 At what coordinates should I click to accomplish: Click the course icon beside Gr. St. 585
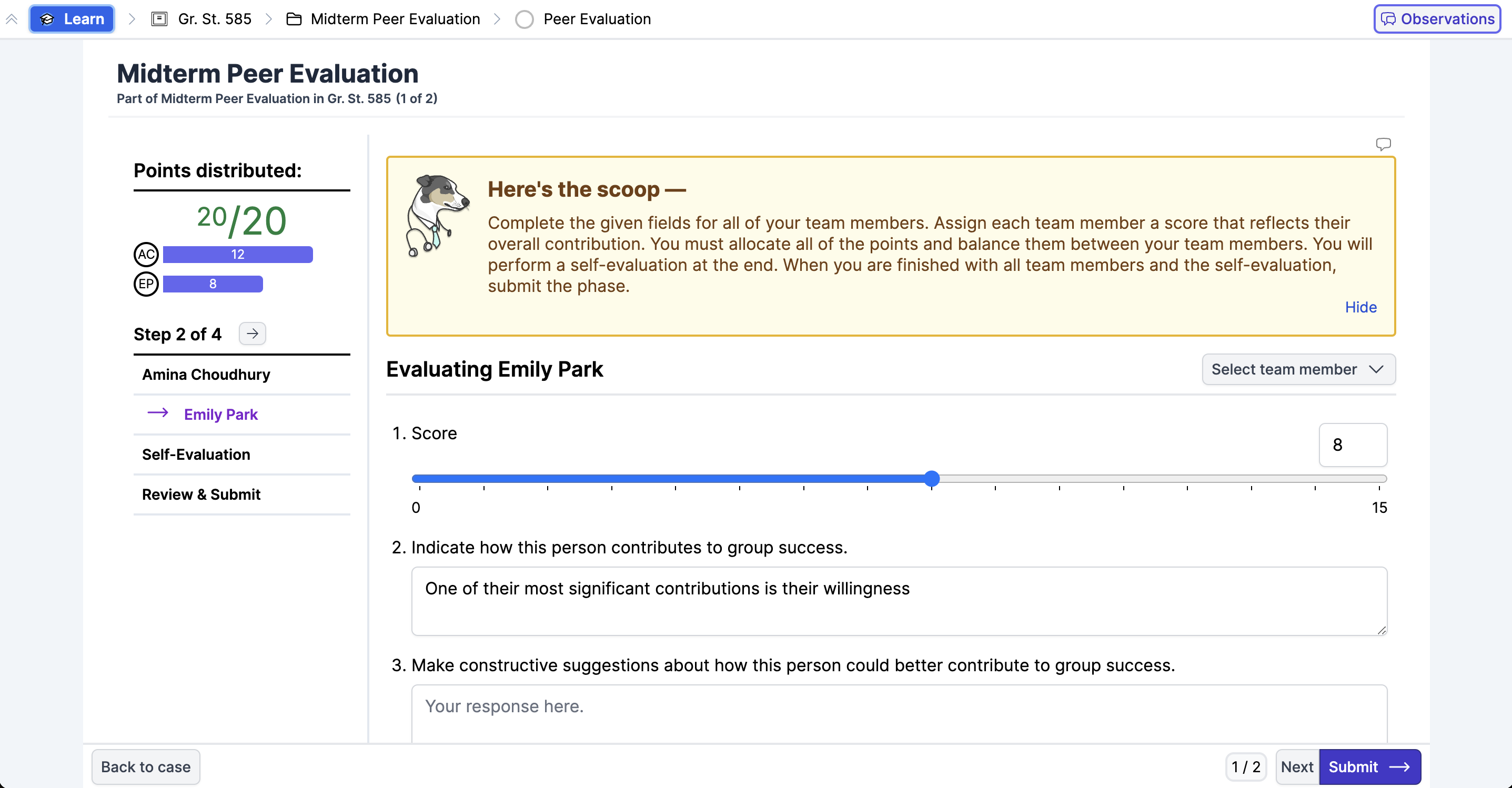[x=159, y=19]
